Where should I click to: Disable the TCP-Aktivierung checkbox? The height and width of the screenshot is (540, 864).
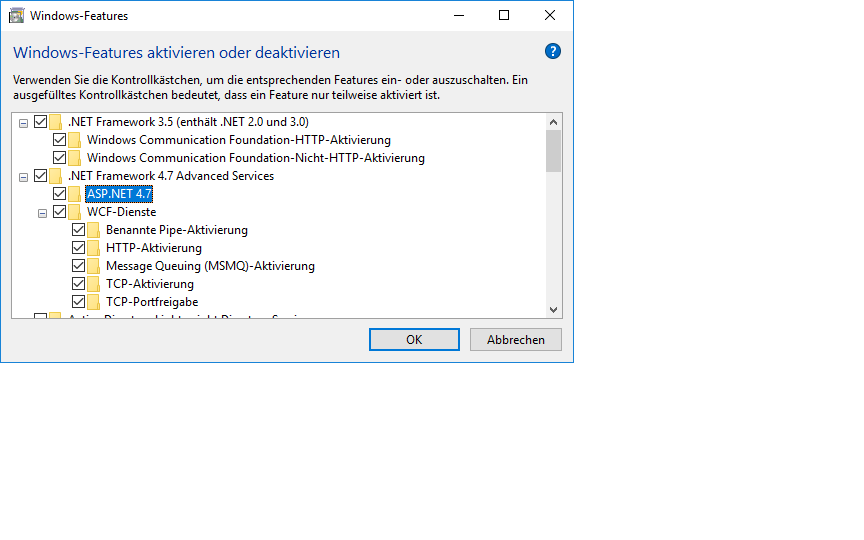coord(79,284)
